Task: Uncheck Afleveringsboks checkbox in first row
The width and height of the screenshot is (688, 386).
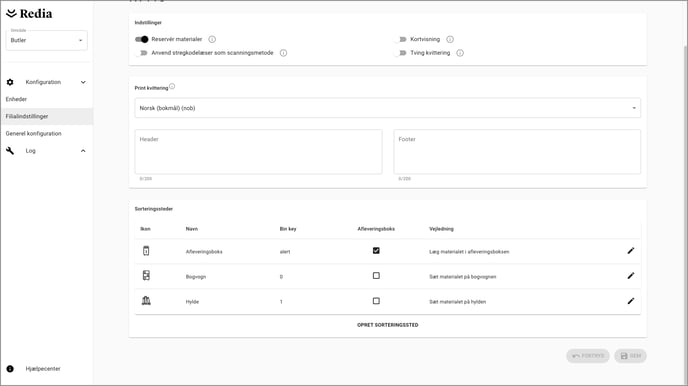Action: click(x=376, y=250)
